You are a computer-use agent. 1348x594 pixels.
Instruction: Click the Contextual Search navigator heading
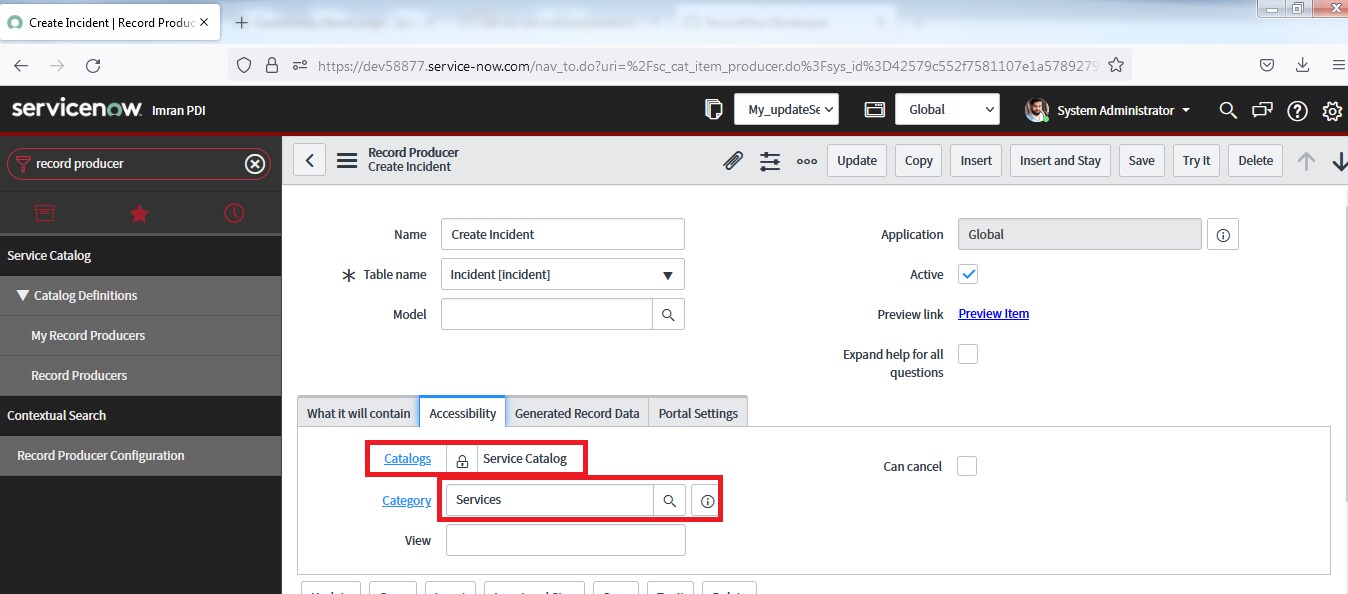(56, 415)
